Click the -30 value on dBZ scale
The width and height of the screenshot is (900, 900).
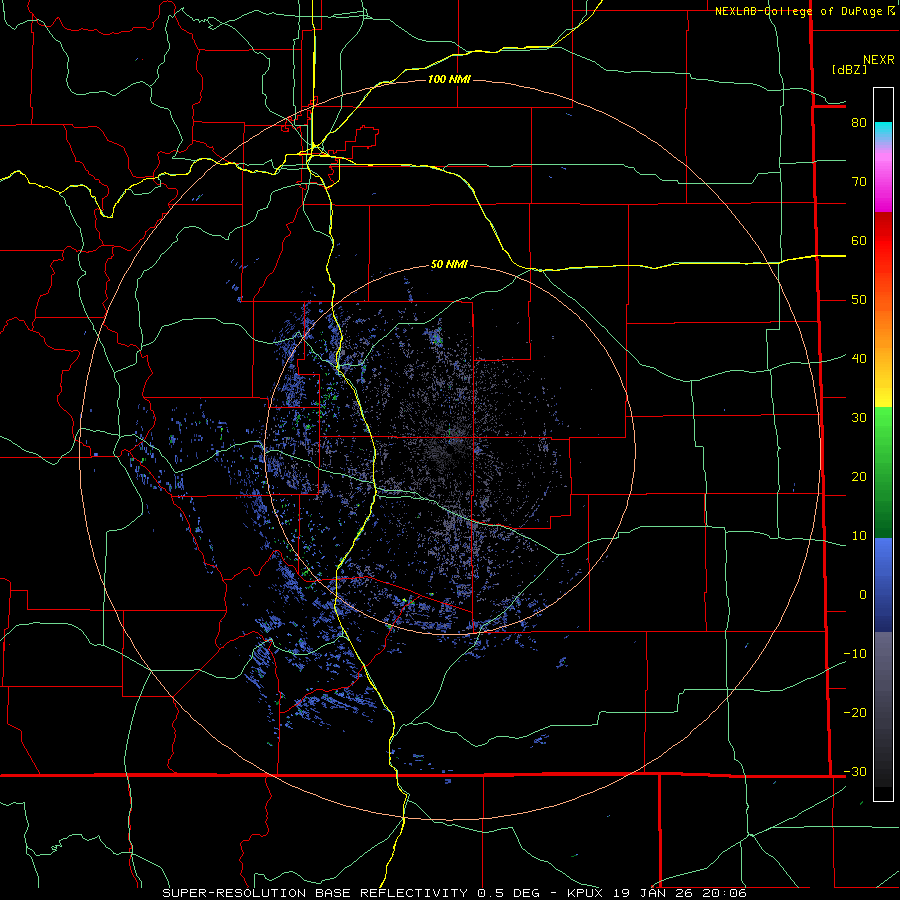(855, 771)
